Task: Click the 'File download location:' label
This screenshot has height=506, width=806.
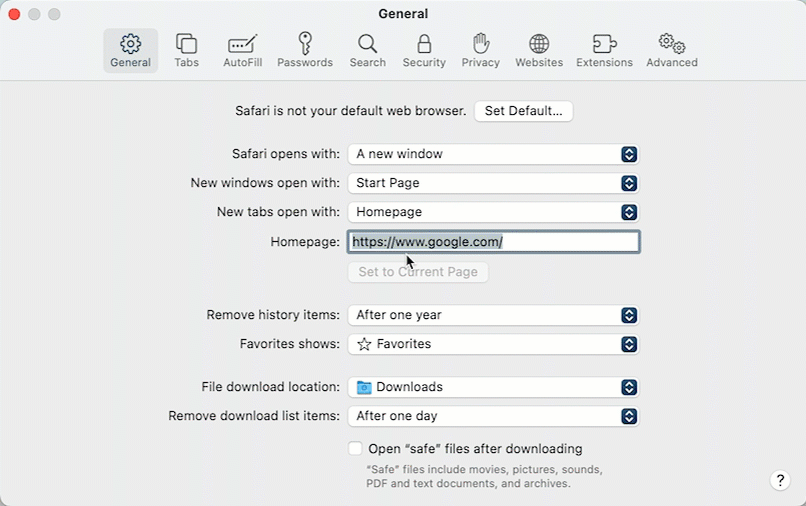Action: coord(270,387)
